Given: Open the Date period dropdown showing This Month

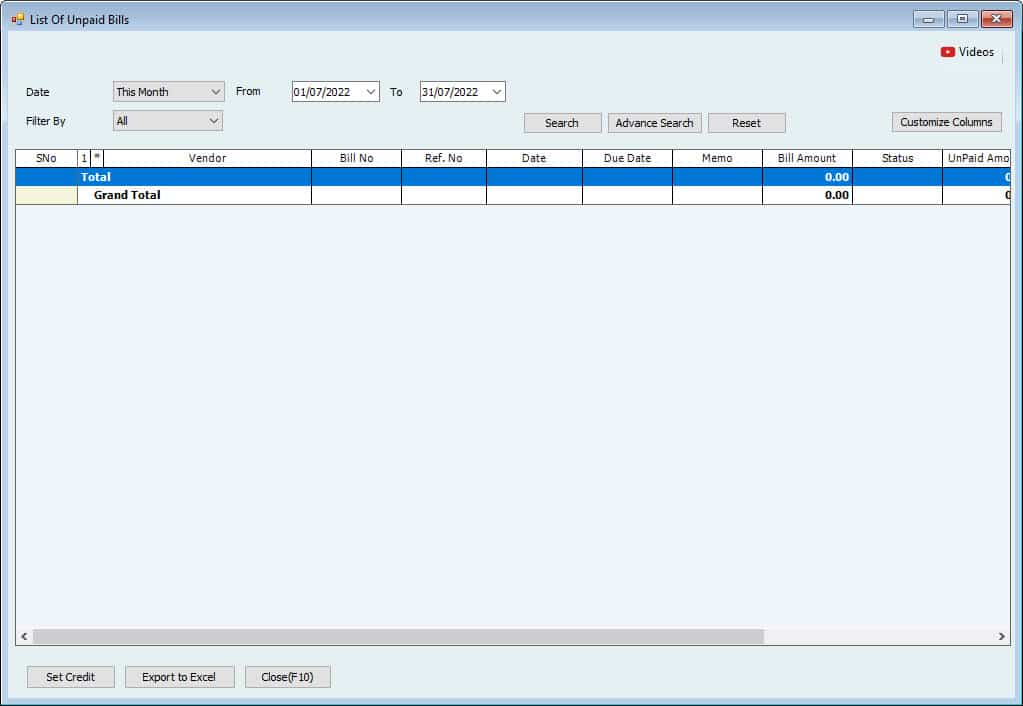Looking at the screenshot, I should (168, 92).
